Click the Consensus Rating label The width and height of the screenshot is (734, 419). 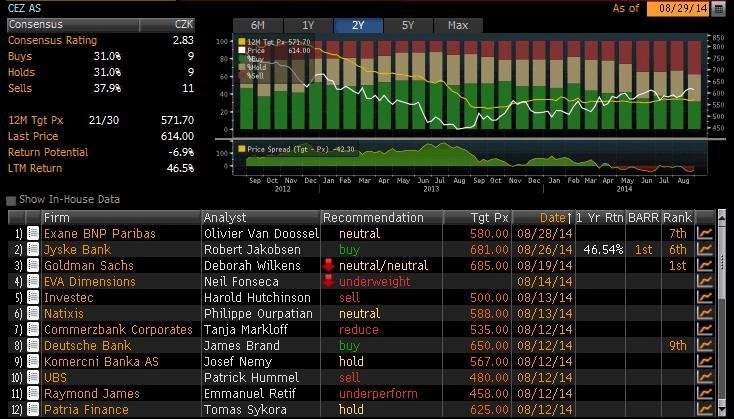tap(52, 40)
